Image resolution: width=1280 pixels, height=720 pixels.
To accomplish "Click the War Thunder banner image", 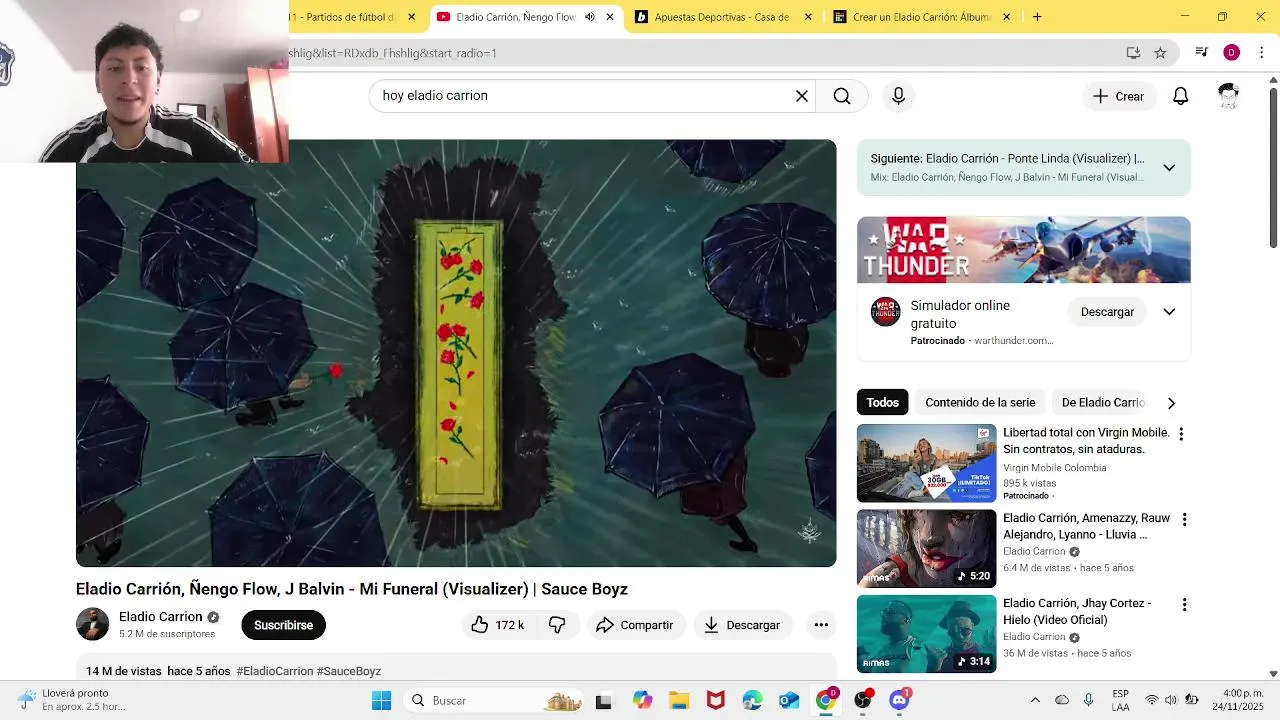I will tap(1023, 250).
